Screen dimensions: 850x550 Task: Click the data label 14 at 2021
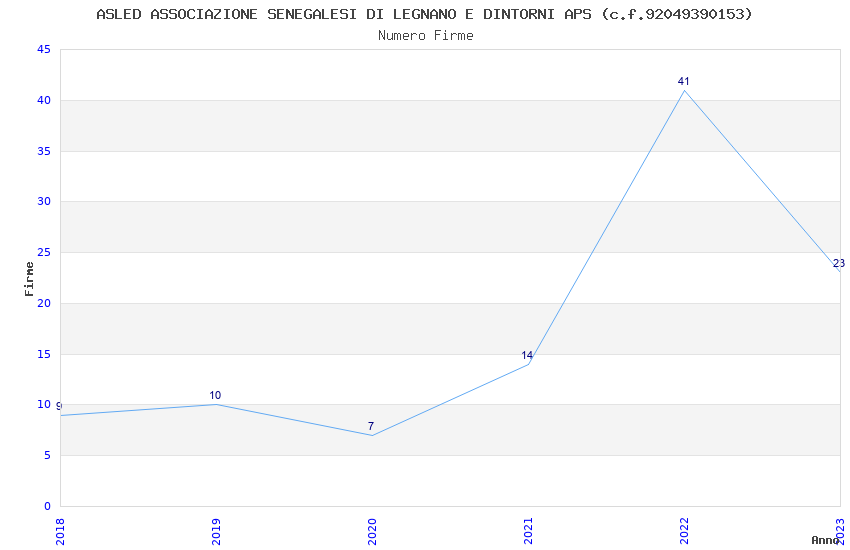tap(527, 355)
